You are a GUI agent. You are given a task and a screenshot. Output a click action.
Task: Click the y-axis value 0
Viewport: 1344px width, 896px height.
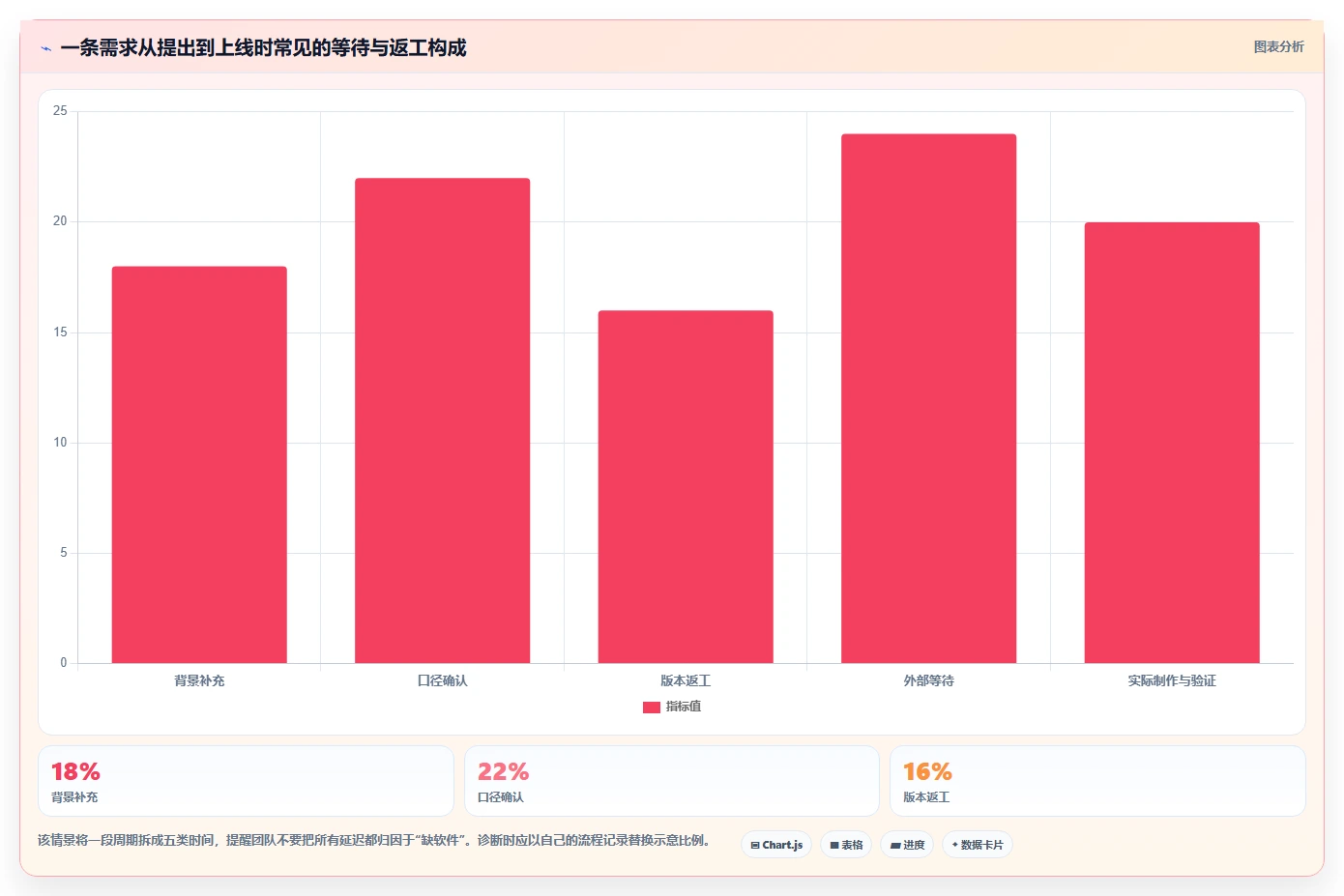[x=64, y=663]
